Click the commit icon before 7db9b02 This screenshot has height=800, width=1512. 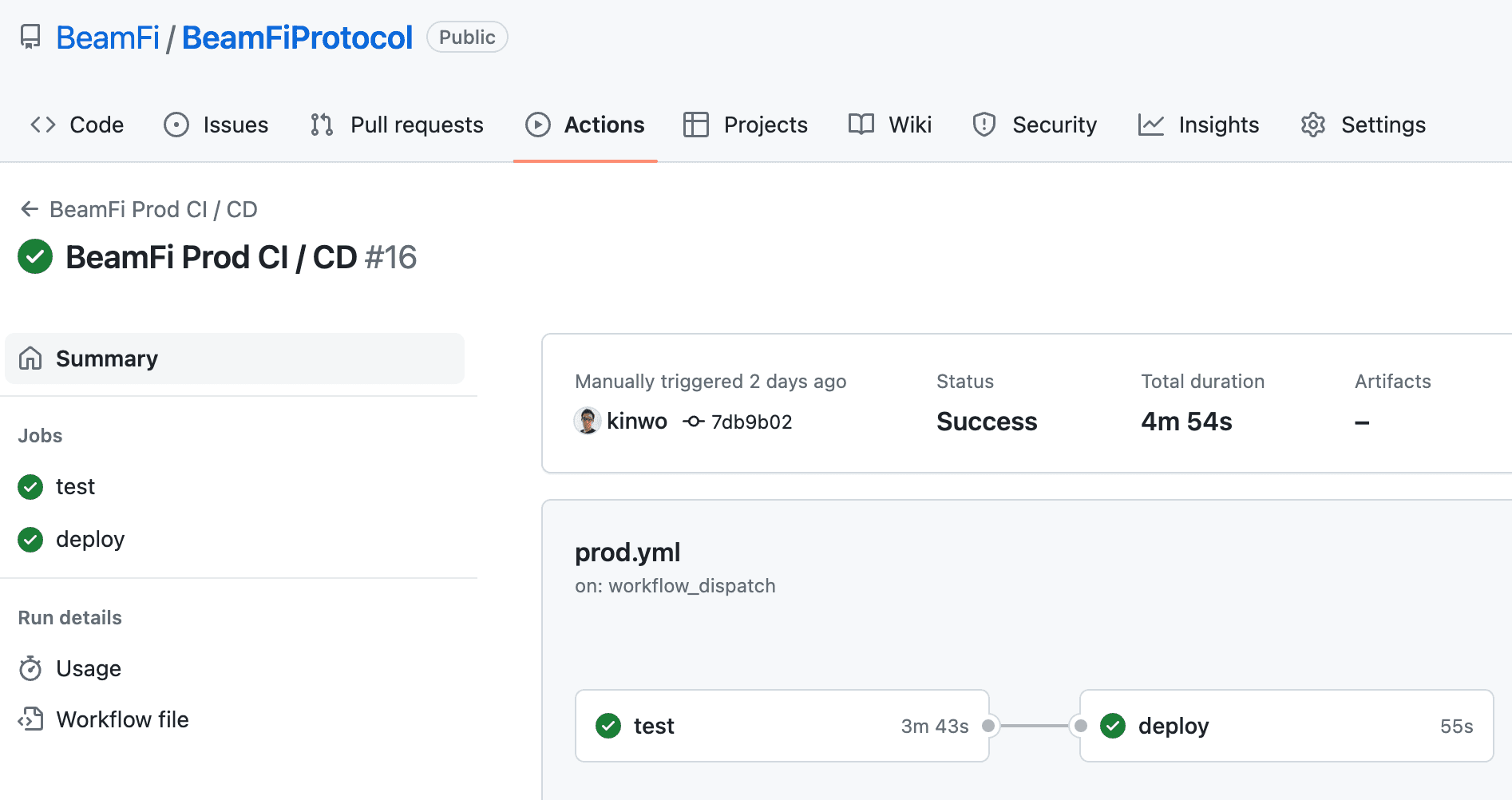(694, 422)
